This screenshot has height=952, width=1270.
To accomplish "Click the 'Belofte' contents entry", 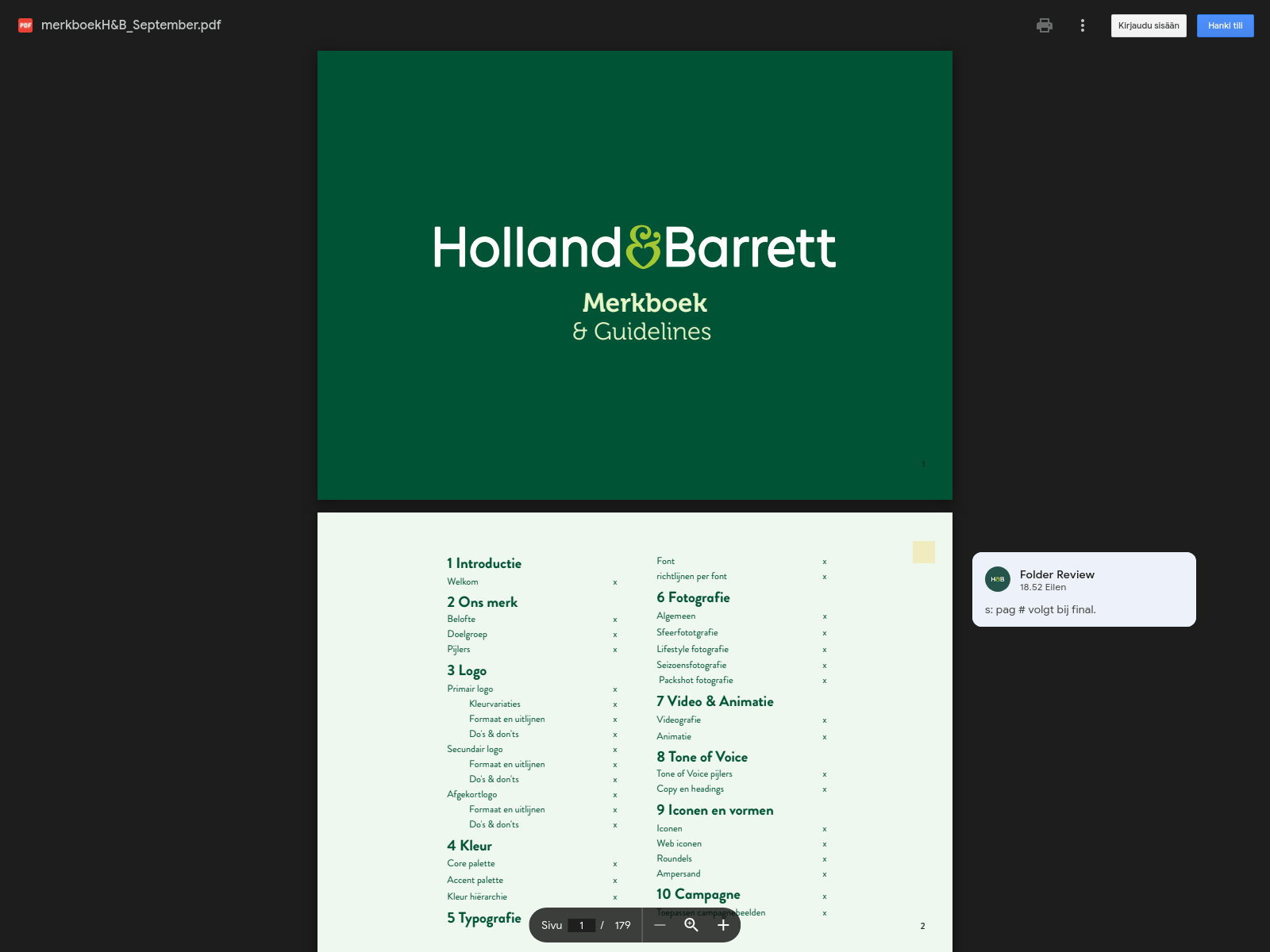I will pos(461,619).
